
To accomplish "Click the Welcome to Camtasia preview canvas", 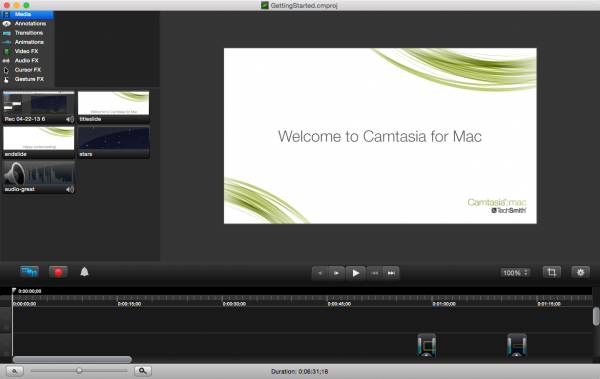I will 380,136.
